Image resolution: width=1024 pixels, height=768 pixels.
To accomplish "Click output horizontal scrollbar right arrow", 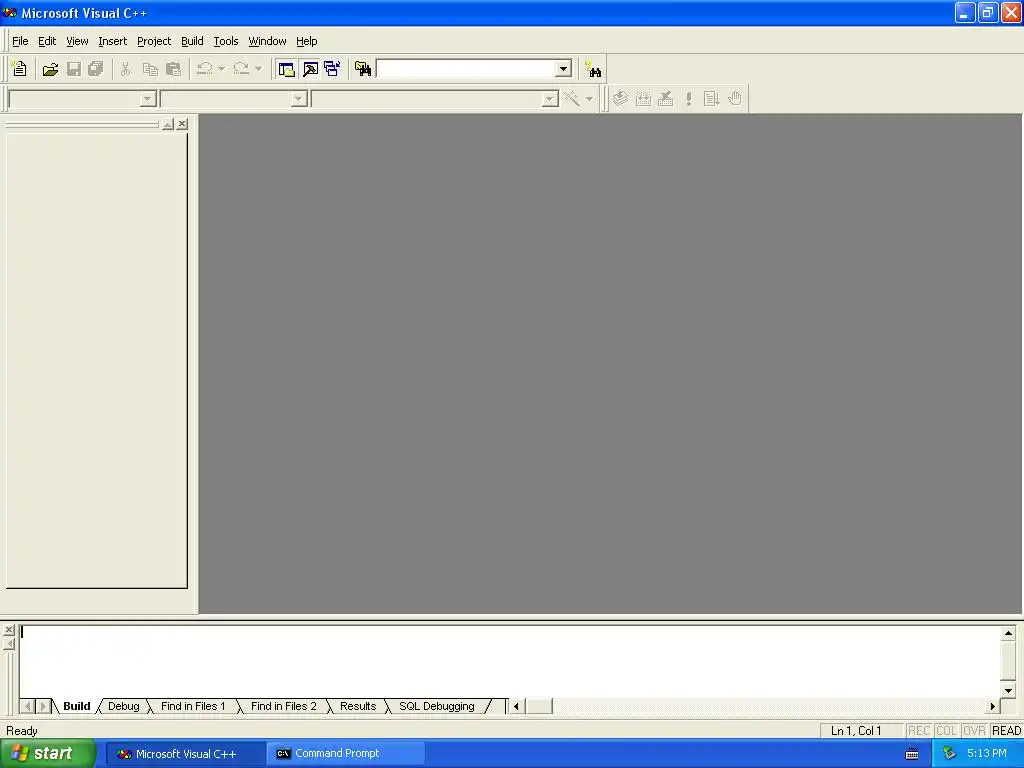I will point(993,706).
